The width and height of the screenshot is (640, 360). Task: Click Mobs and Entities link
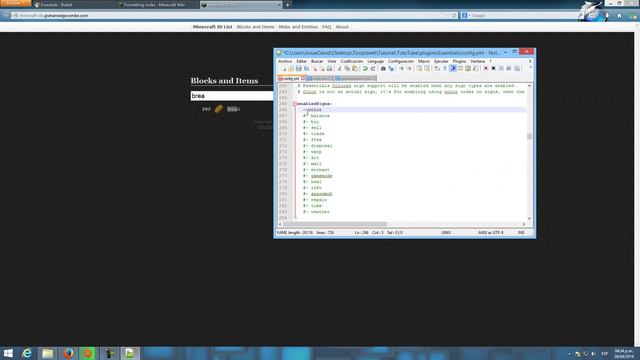point(298,27)
